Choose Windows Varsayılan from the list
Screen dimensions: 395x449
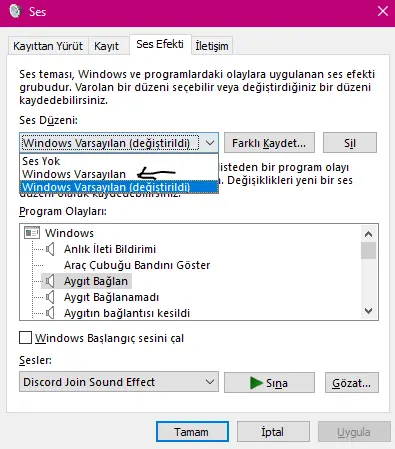pos(74,174)
